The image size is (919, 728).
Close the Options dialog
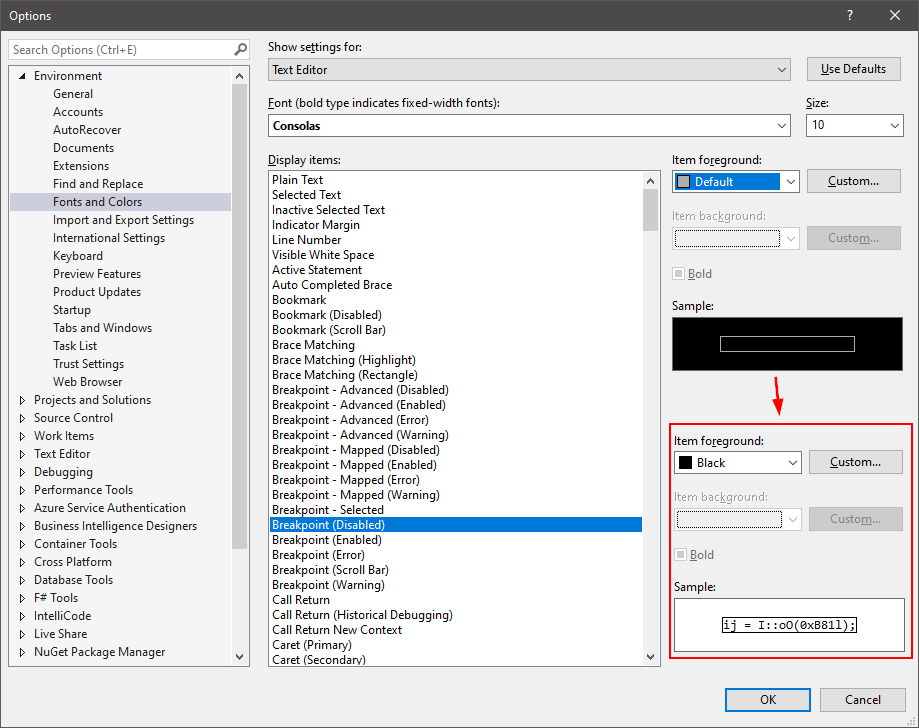895,15
